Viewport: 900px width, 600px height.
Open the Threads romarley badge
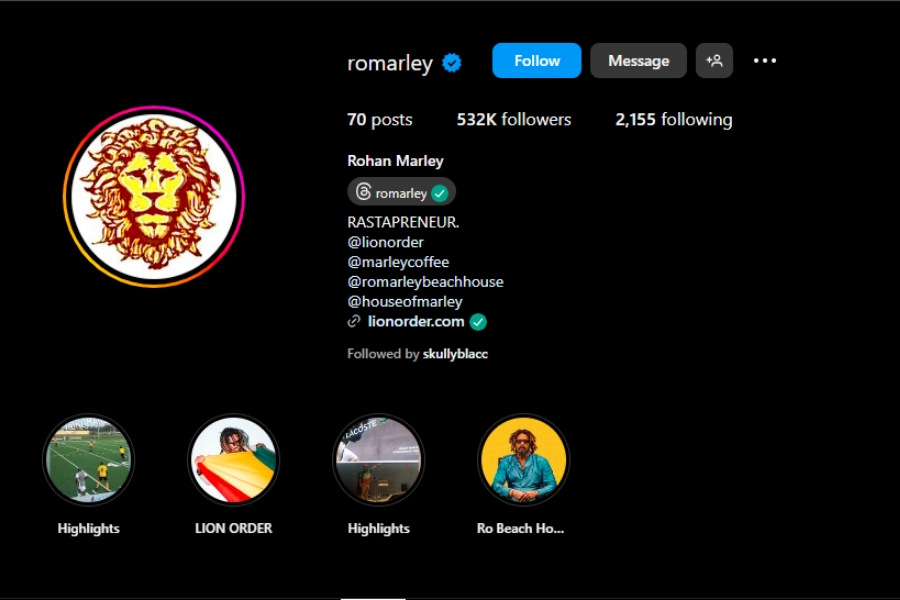pyautogui.click(x=401, y=192)
